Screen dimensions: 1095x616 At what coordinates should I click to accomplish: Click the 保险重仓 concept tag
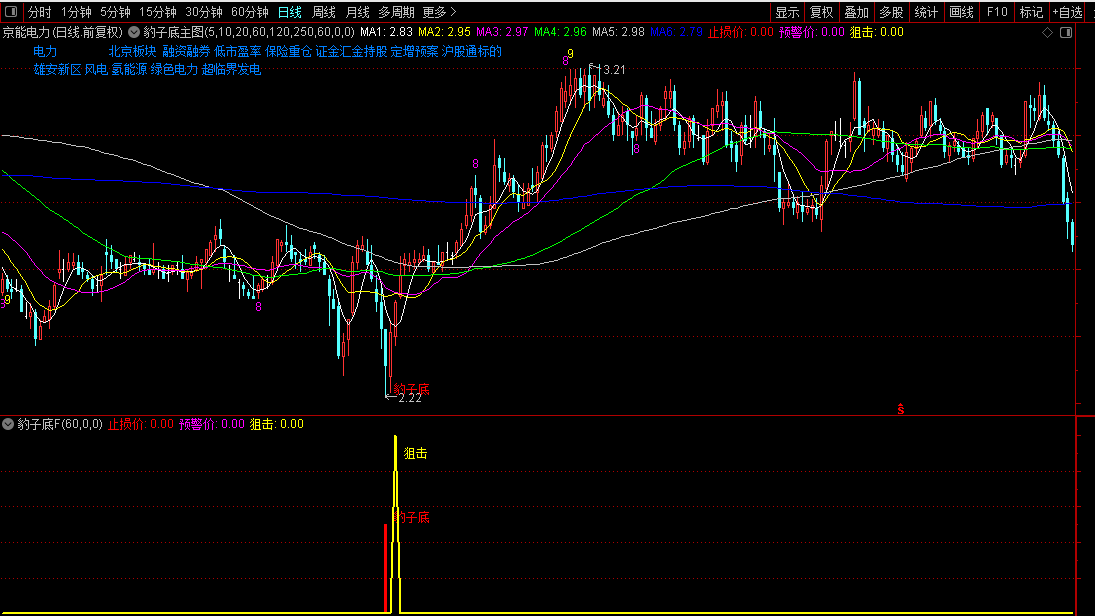(288, 51)
